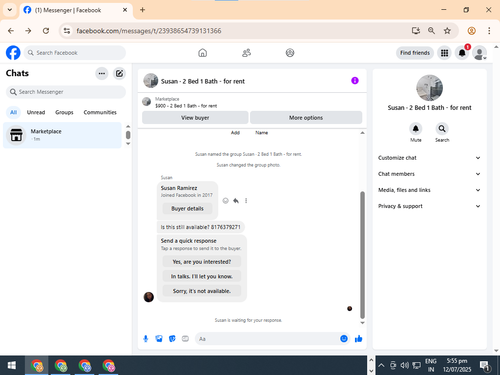
Task: Open the Friends icon in the top navigation
Action: coord(246,53)
